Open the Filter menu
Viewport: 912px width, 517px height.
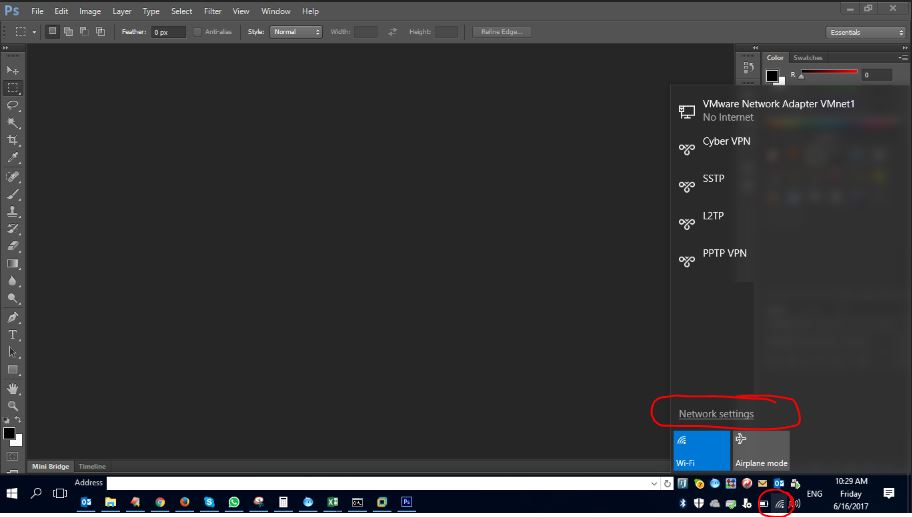(x=212, y=11)
